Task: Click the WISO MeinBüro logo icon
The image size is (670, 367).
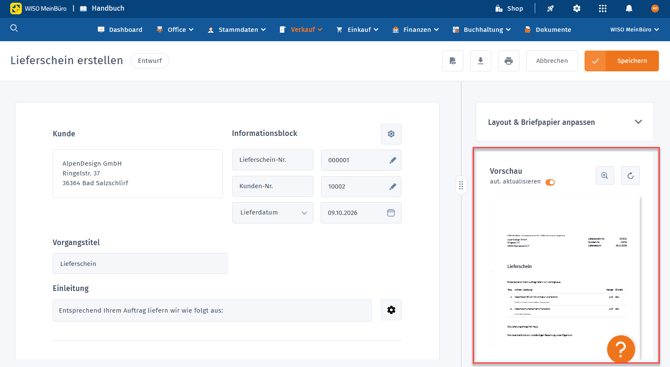Action: pos(16,8)
